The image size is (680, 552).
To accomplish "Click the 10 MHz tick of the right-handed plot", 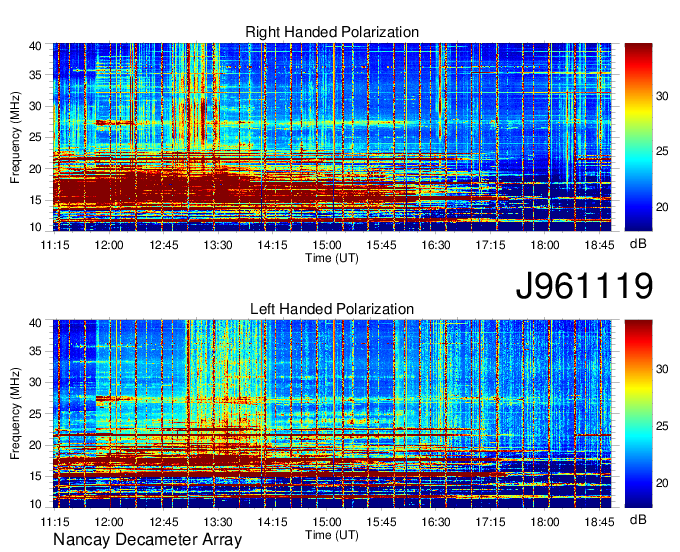I will click(35, 227).
